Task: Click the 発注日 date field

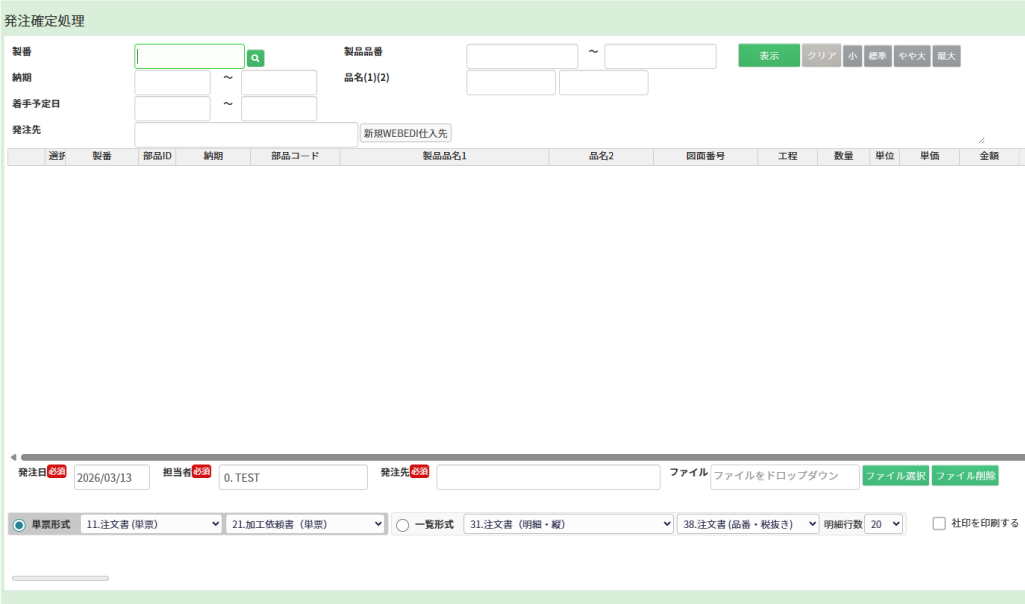Action: (111, 478)
